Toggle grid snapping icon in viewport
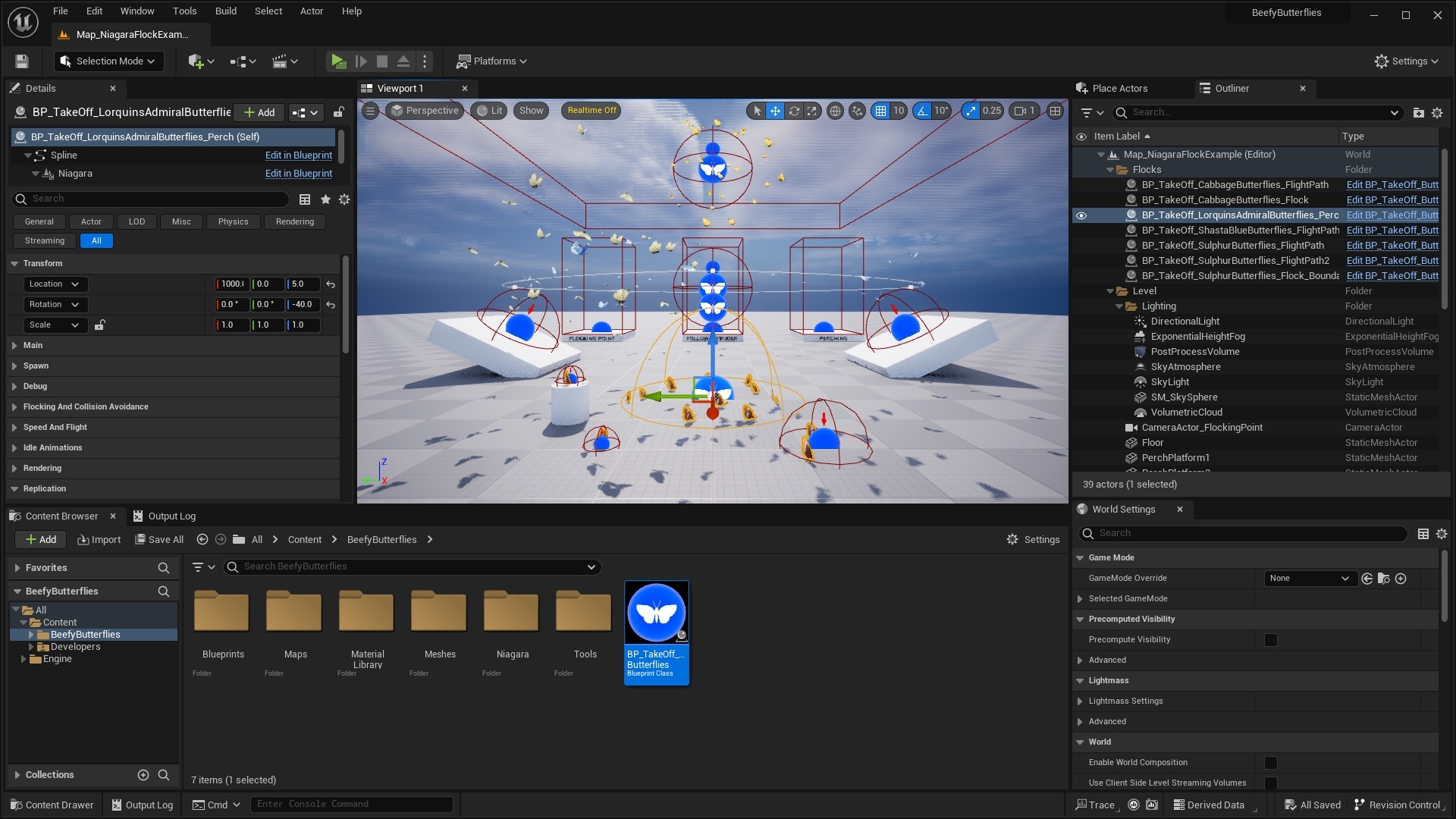Image resolution: width=1456 pixels, height=819 pixels. (880, 111)
